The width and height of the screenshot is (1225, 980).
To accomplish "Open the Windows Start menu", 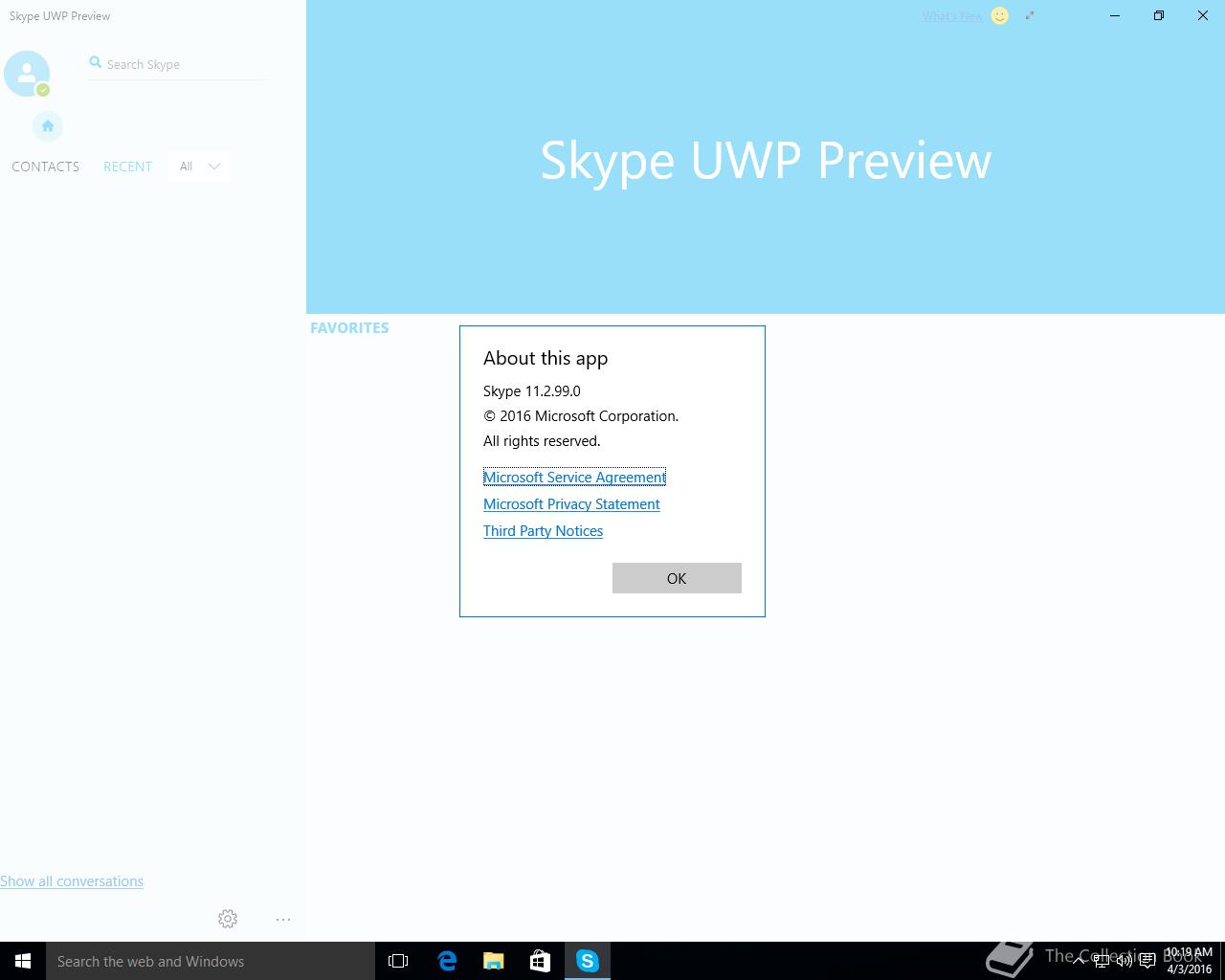I will [x=23, y=961].
